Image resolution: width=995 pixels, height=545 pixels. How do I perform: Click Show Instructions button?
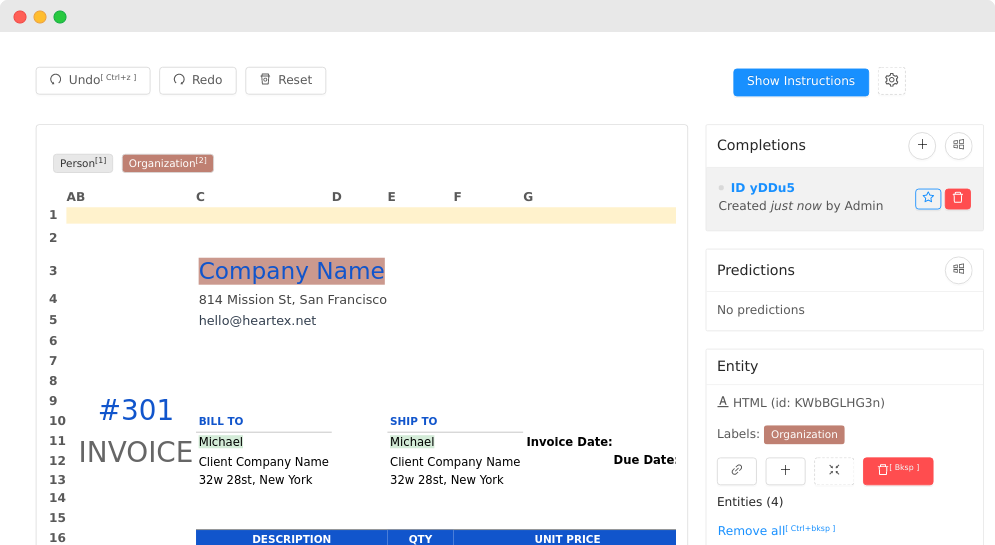800,82
